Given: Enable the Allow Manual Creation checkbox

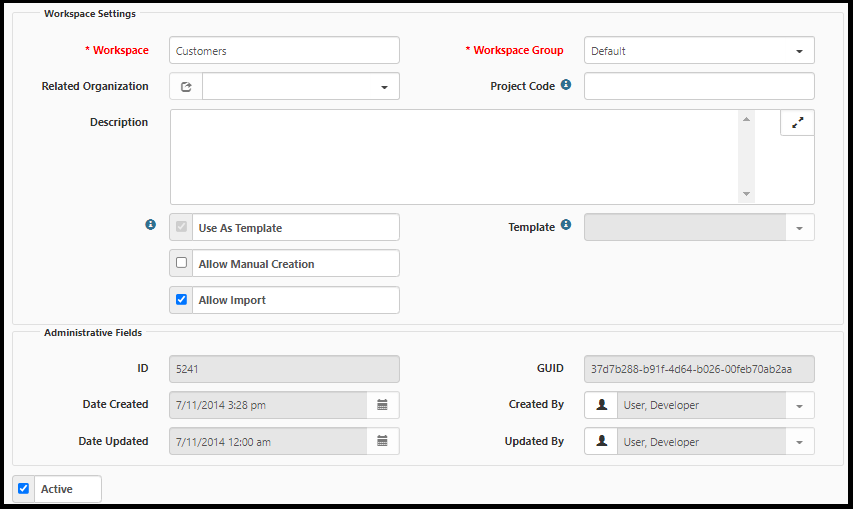Looking at the screenshot, I should click(182, 264).
